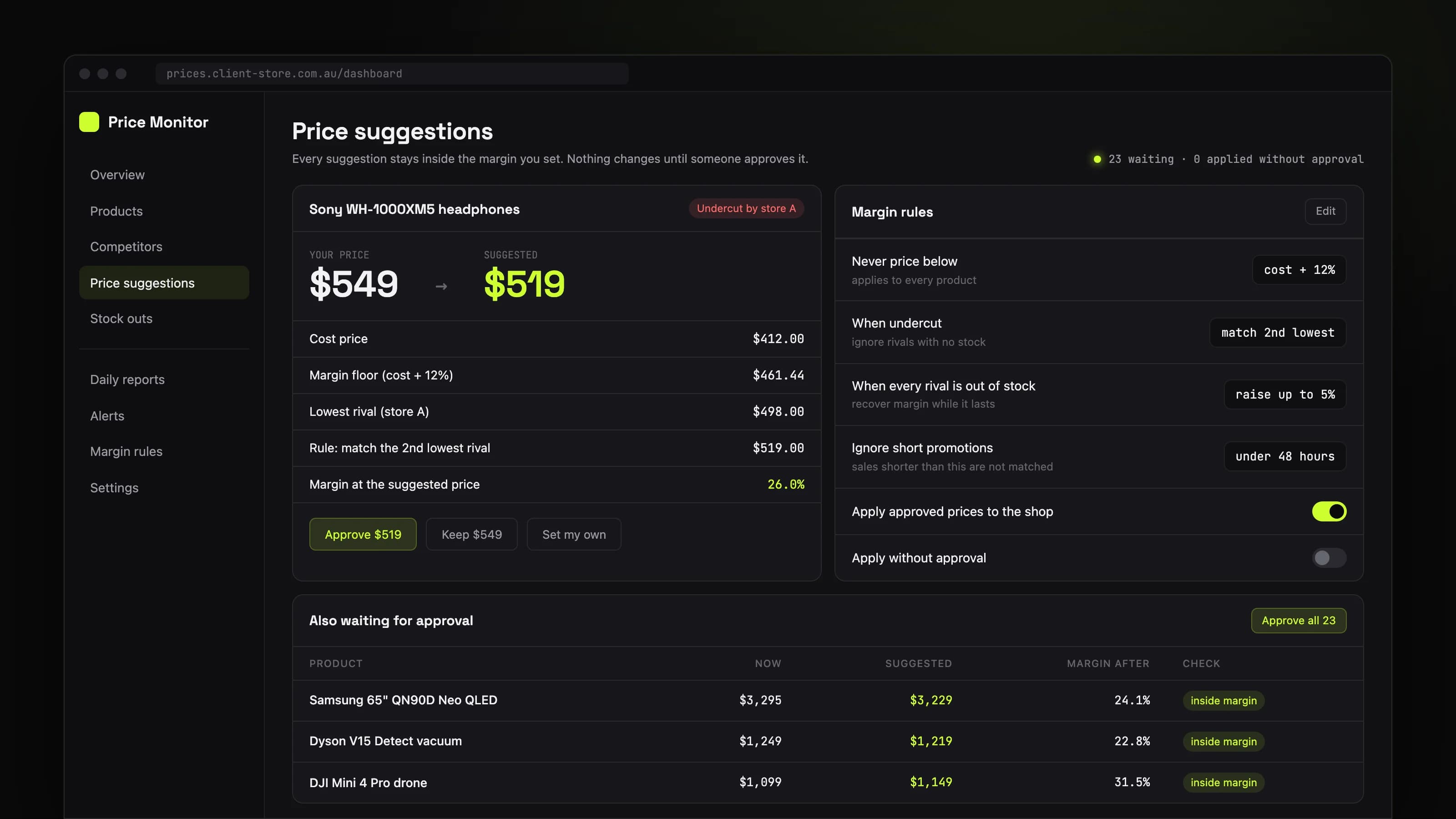Open the match 2nd lowest rule value
This screenshot has width=1456, height=819.
[x=1277, y=332]
